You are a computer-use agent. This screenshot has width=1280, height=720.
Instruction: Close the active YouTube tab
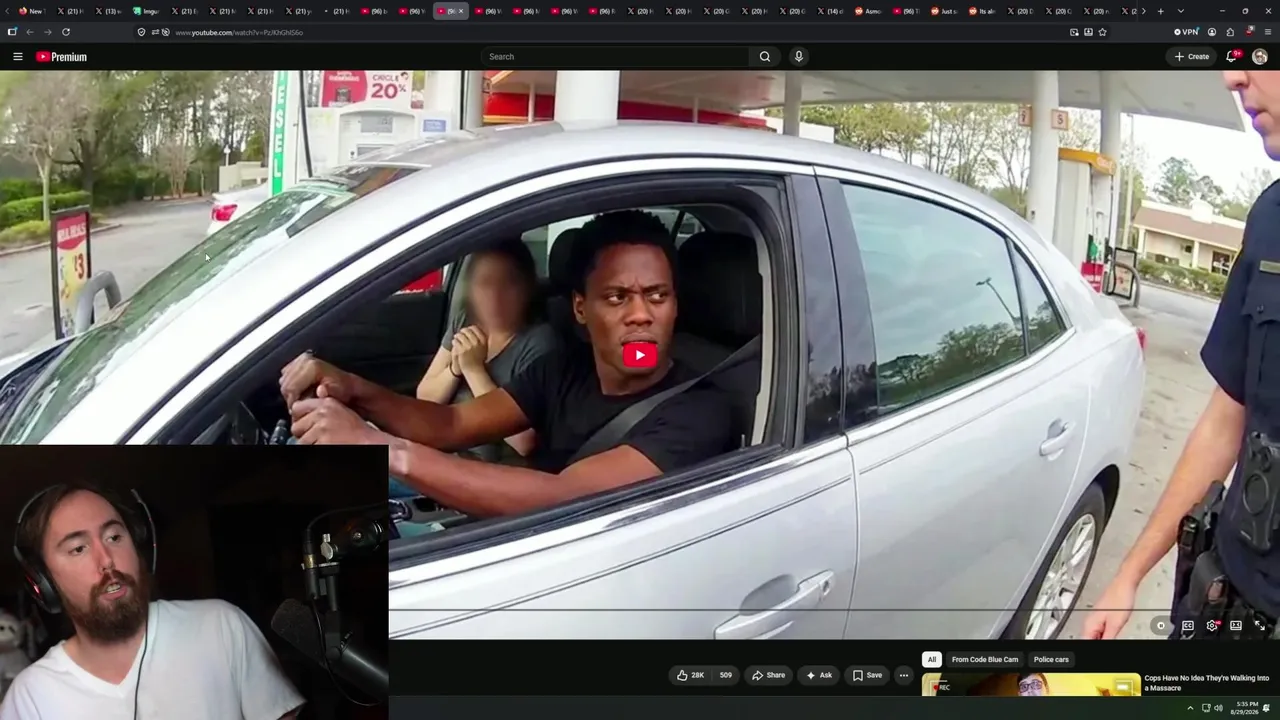(461, 11)
